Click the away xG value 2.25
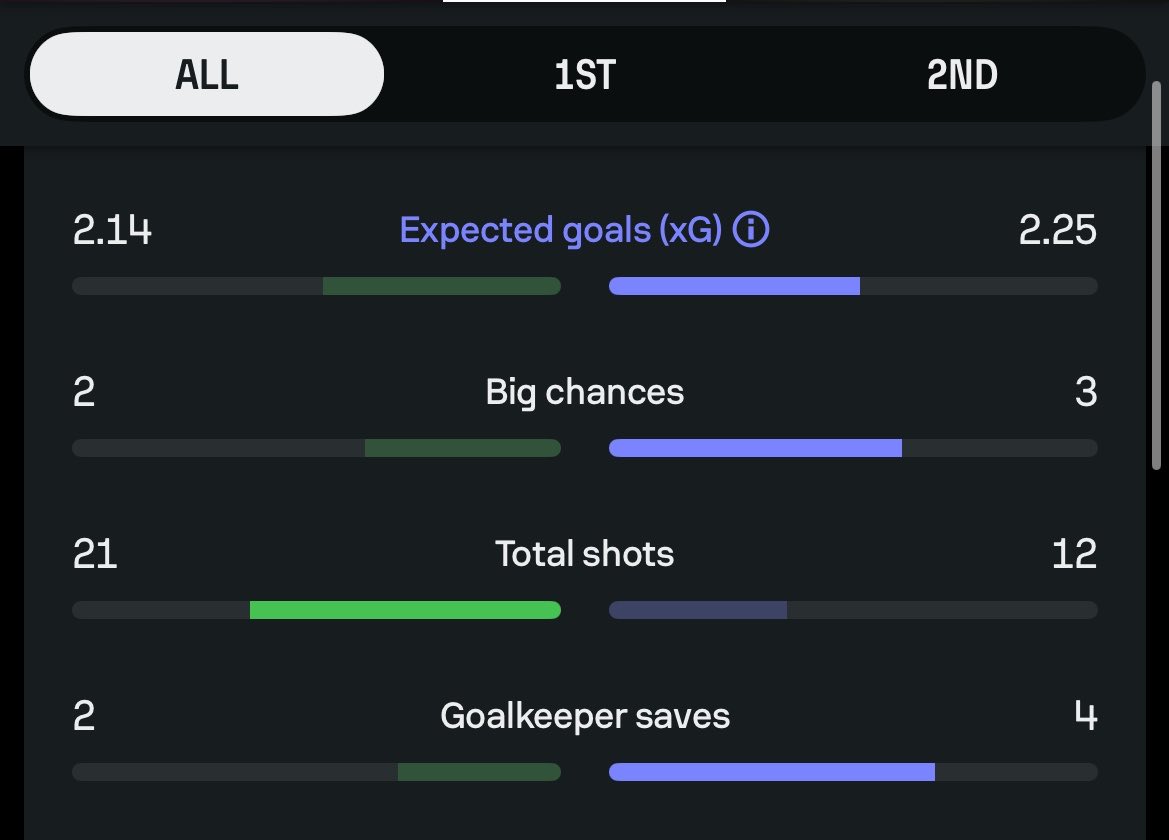The height and width of the screenshot is (840, 1169). pos(1057,230)
